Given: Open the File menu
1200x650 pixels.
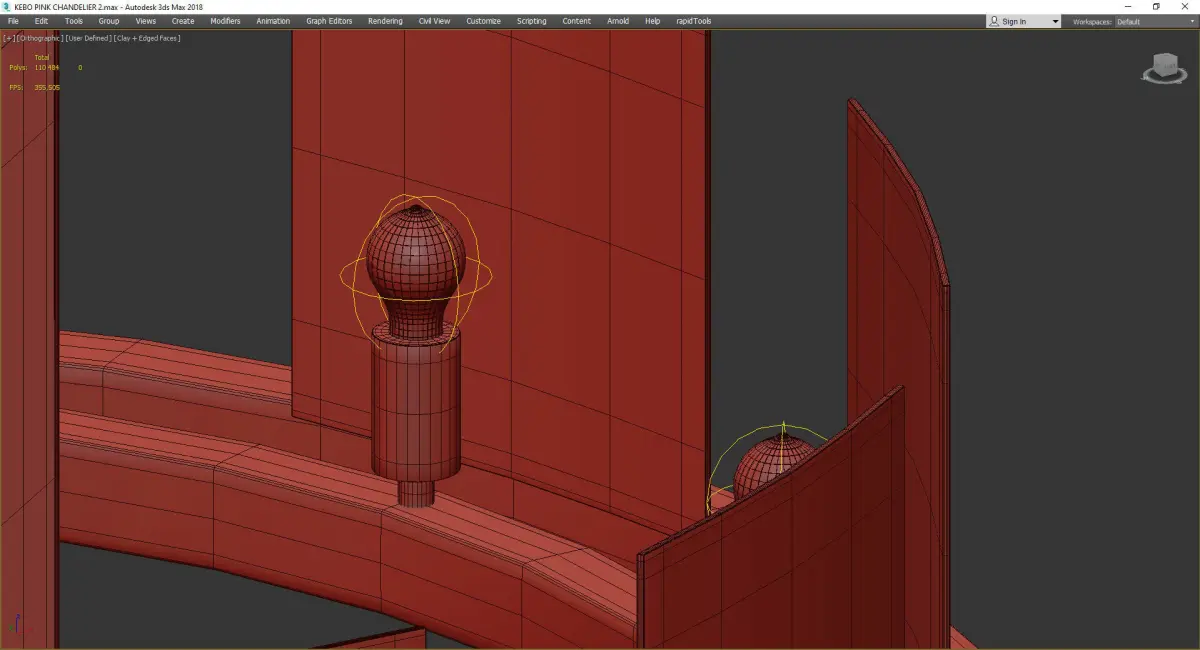Looking at the screenshot, I should click(x=13, y=21).
